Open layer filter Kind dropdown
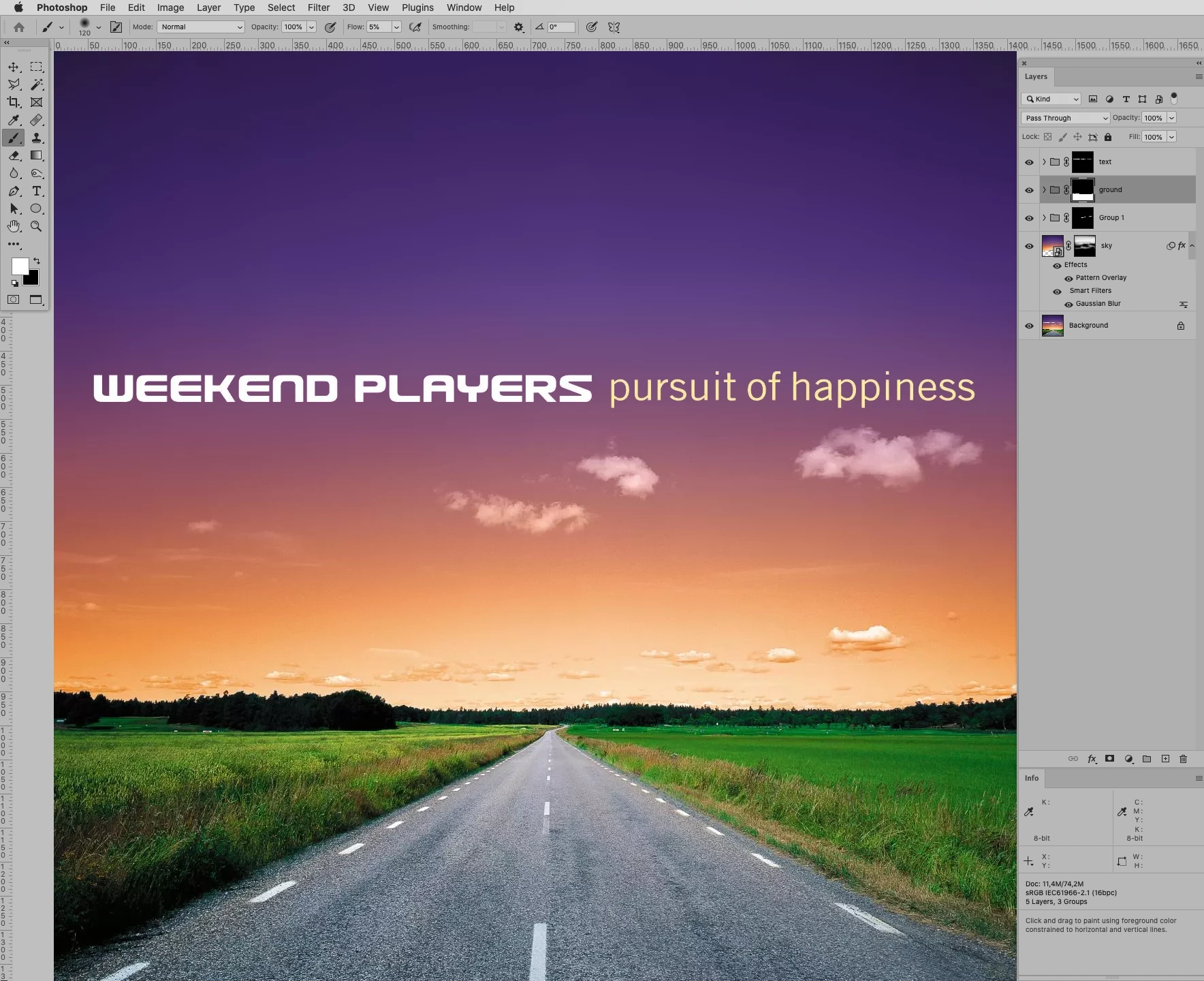 pos(1051,99)
